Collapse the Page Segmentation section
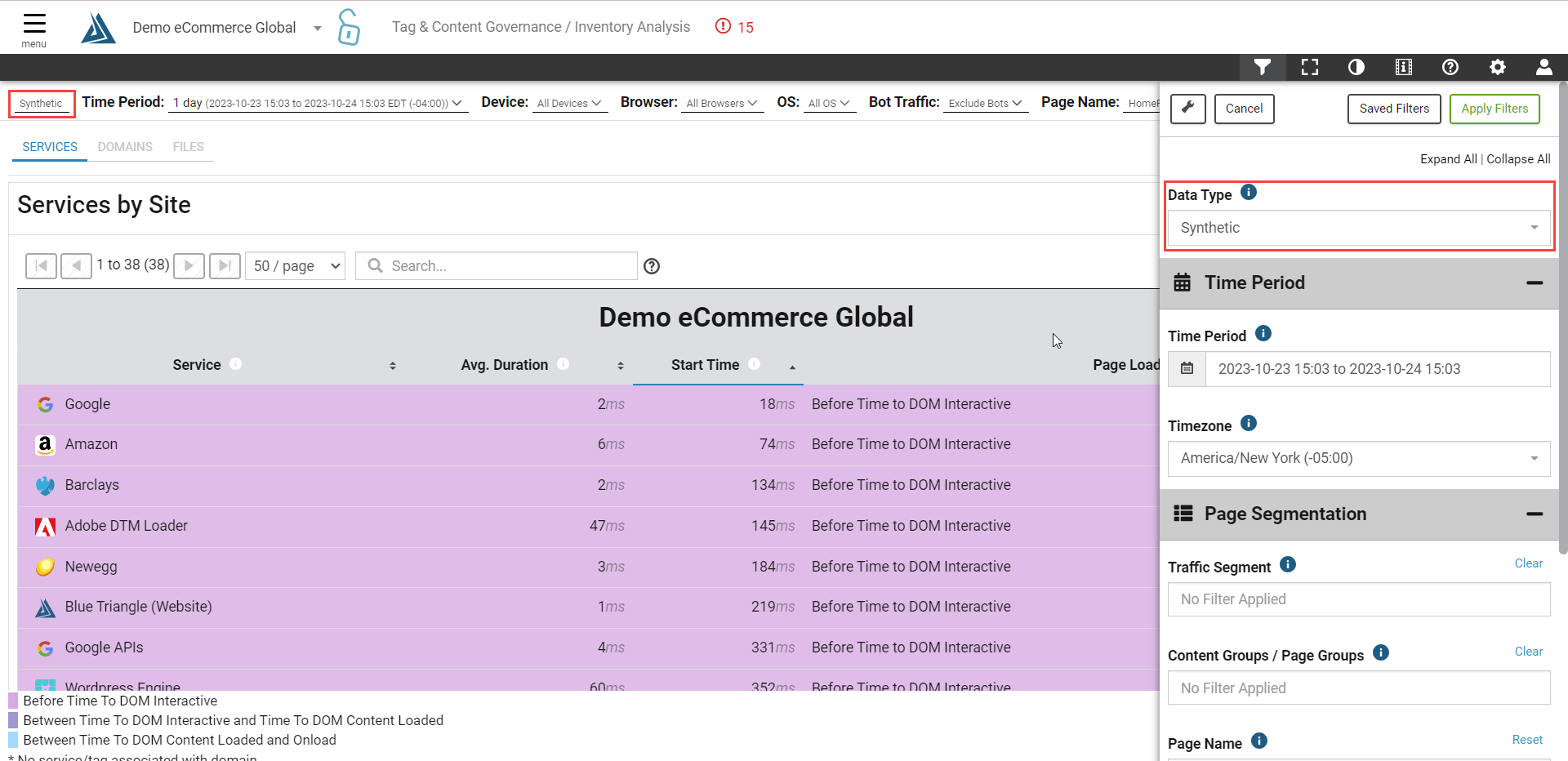 click(1535, 514)
